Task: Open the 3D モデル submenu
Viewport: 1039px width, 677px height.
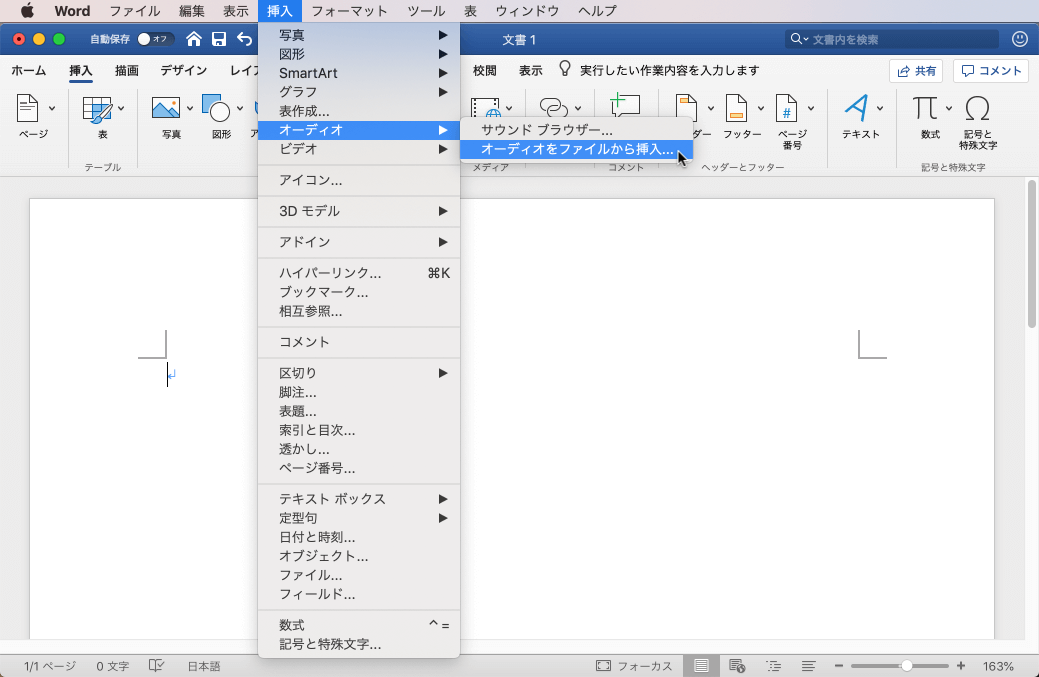Action: pos(358,211)
